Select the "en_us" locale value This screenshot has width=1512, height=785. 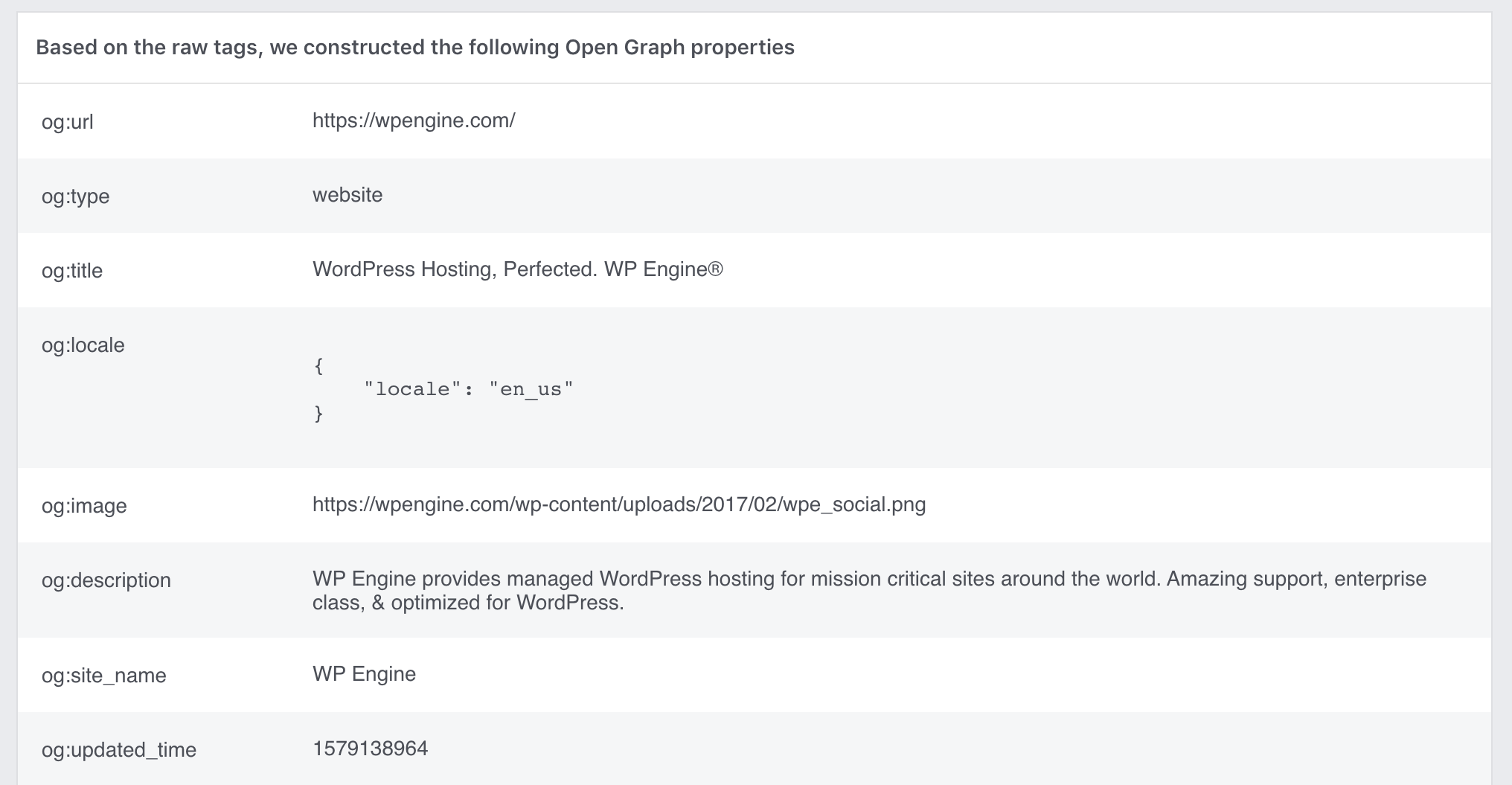531,389
